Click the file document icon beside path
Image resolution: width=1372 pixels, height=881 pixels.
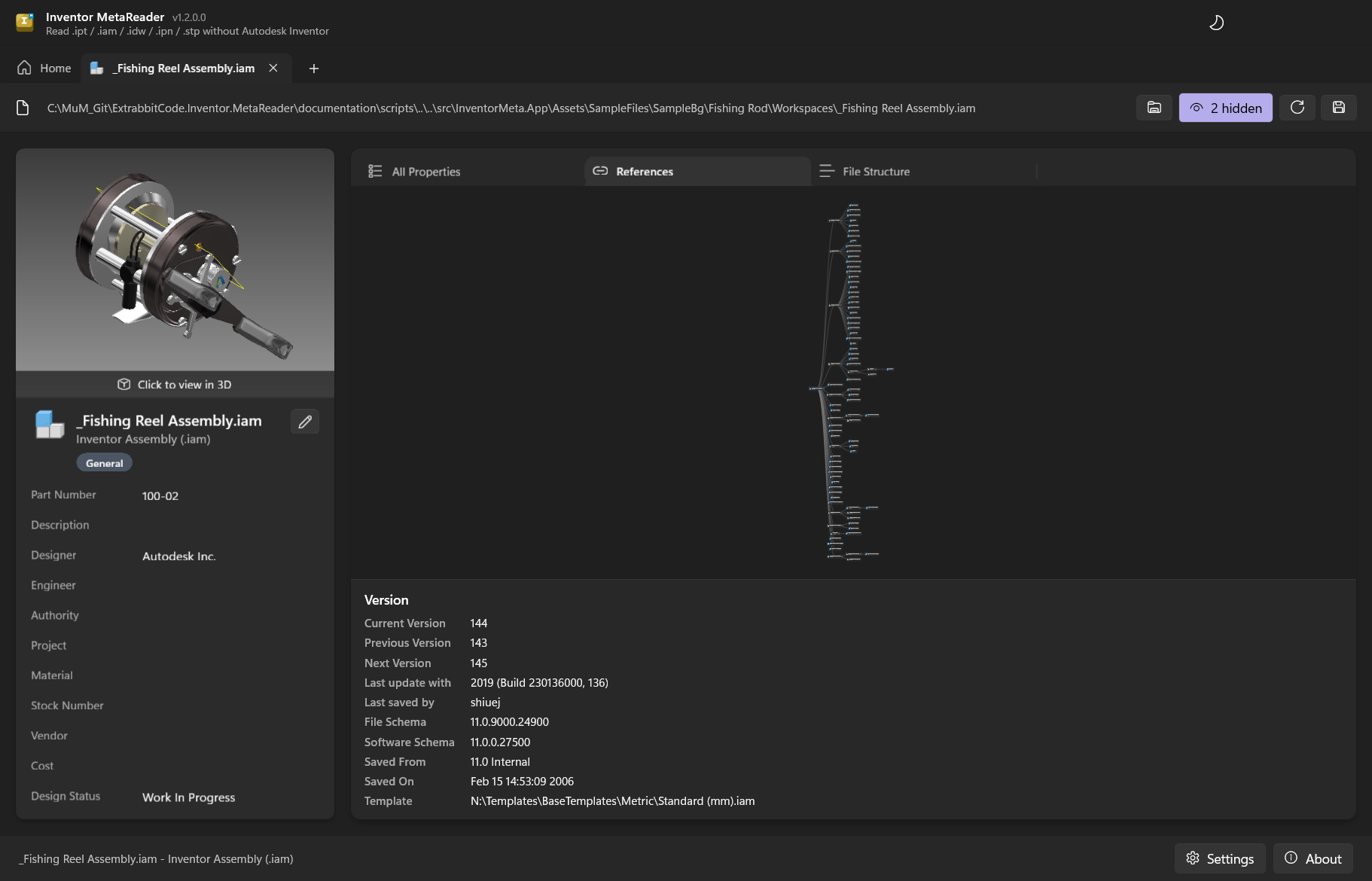pos(23,108)
